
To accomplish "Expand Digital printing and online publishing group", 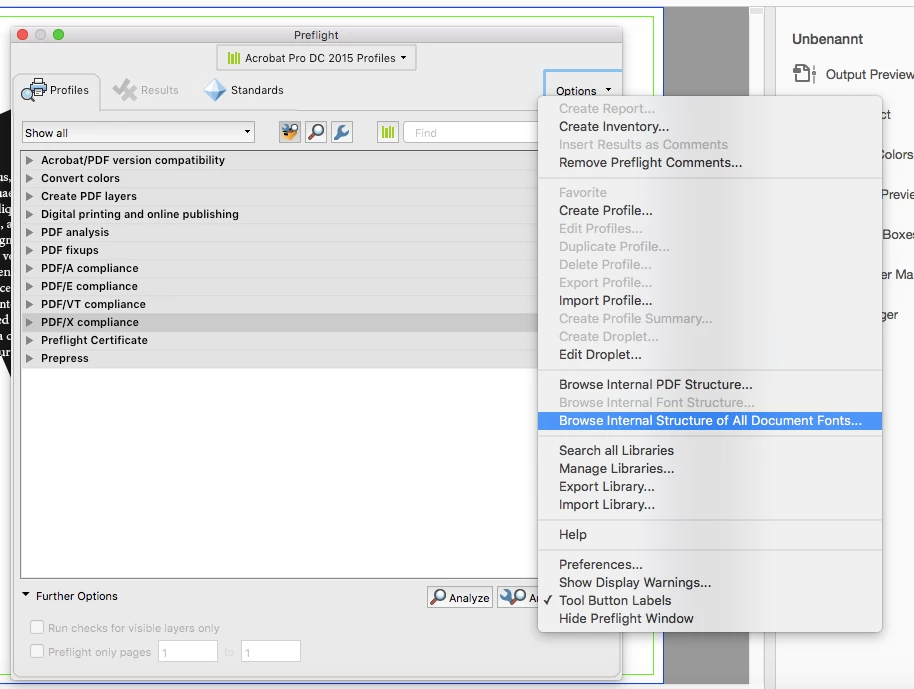I will coord(29,214).
